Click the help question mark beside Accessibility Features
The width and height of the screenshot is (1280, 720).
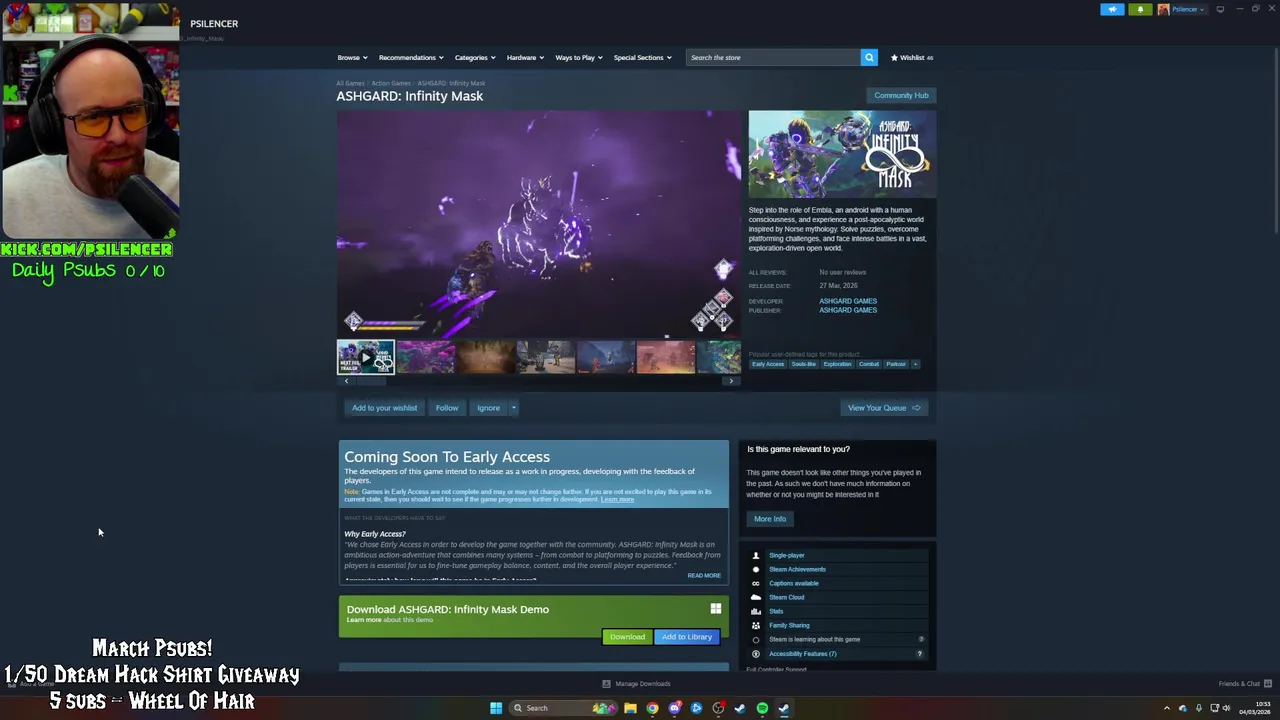tap(920, 654)
